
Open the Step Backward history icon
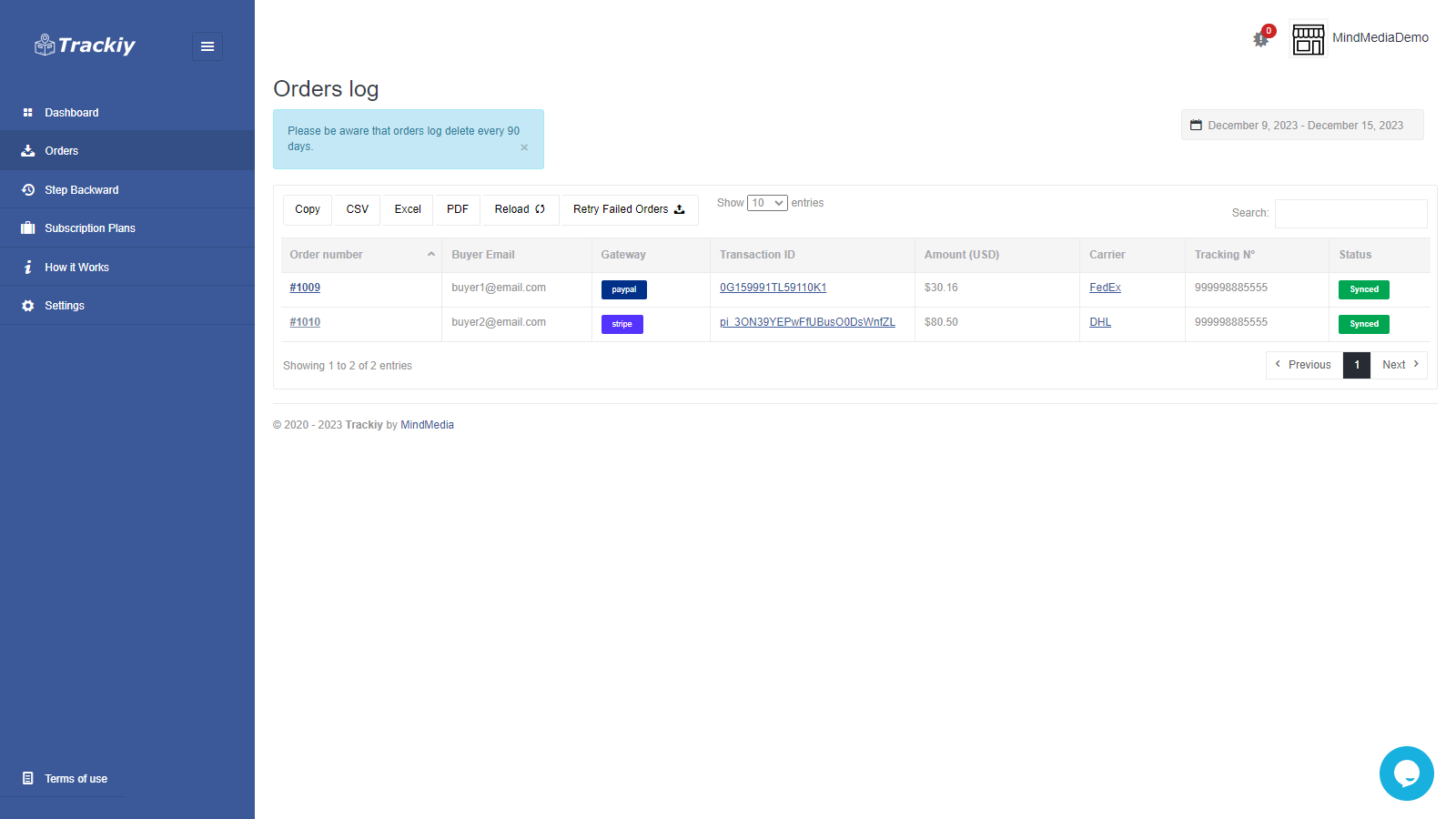[x=28, y=189]
